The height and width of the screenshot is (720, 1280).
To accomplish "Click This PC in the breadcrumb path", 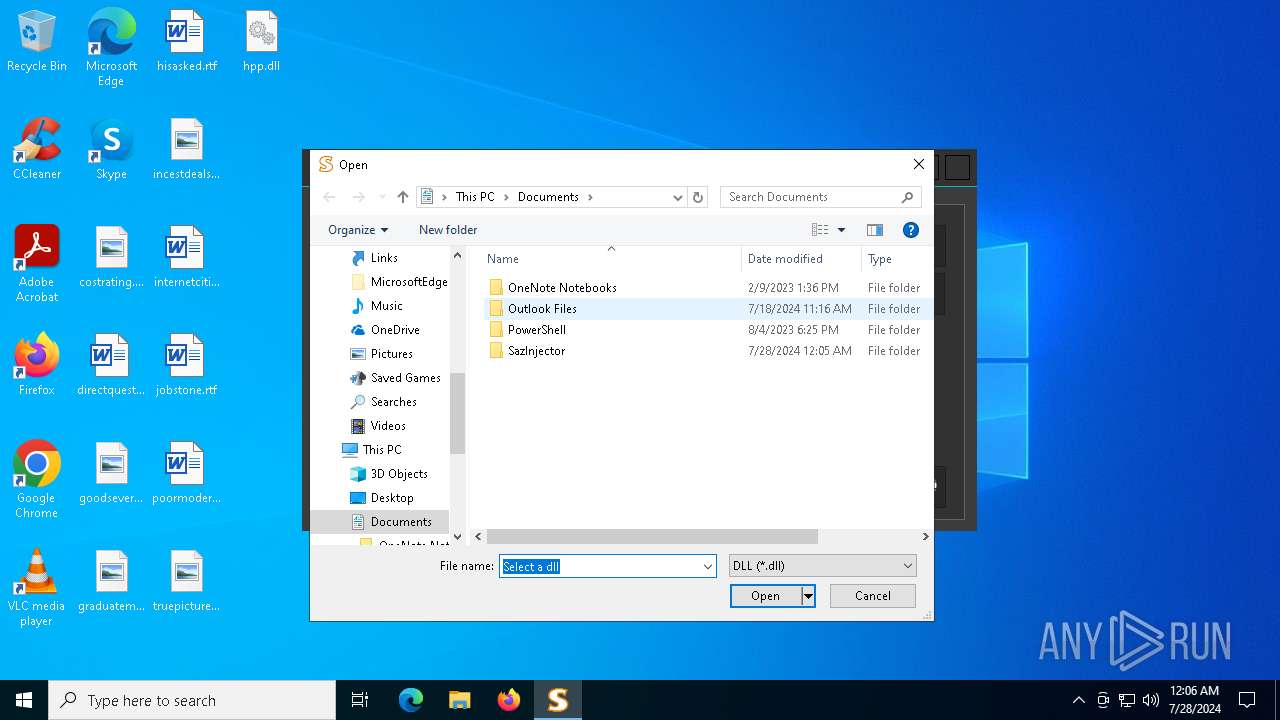I will [475, 197].
